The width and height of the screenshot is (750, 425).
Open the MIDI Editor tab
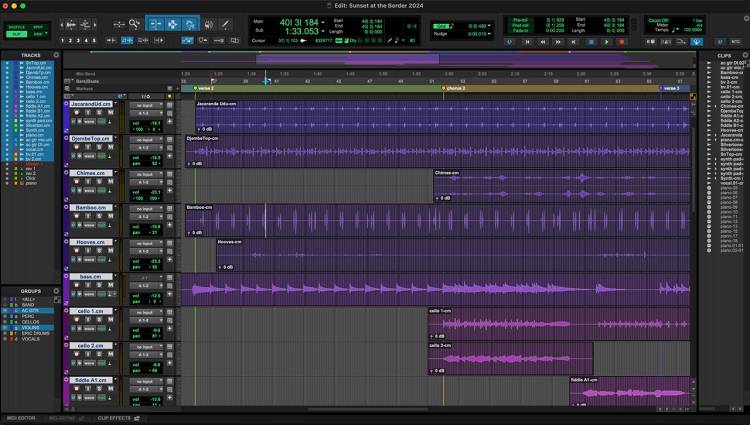point(20,418)
